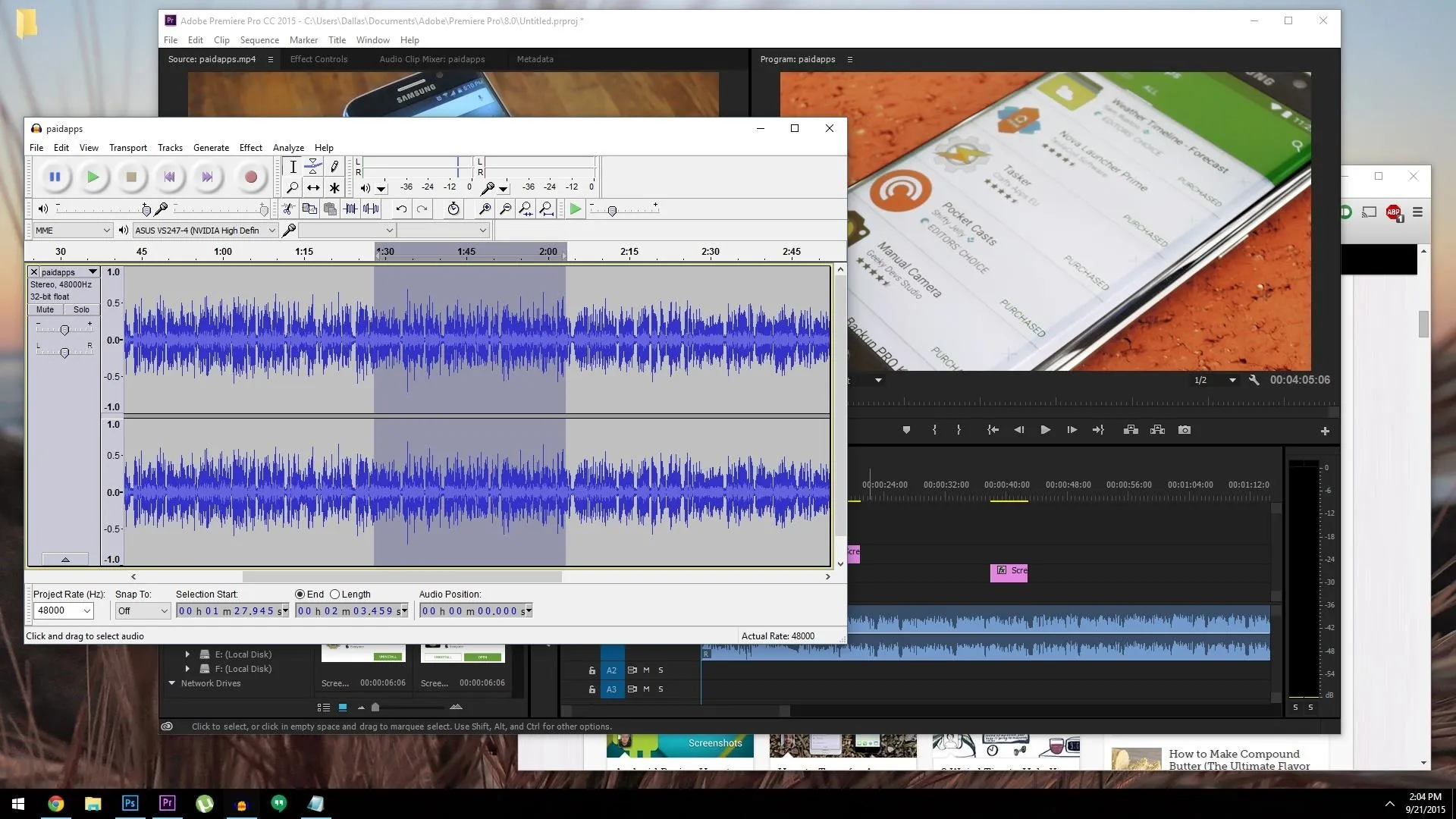This screenshot has width=1456, height=819.
Task: Click Fit Project in window icon
Action: pos(546,209)
